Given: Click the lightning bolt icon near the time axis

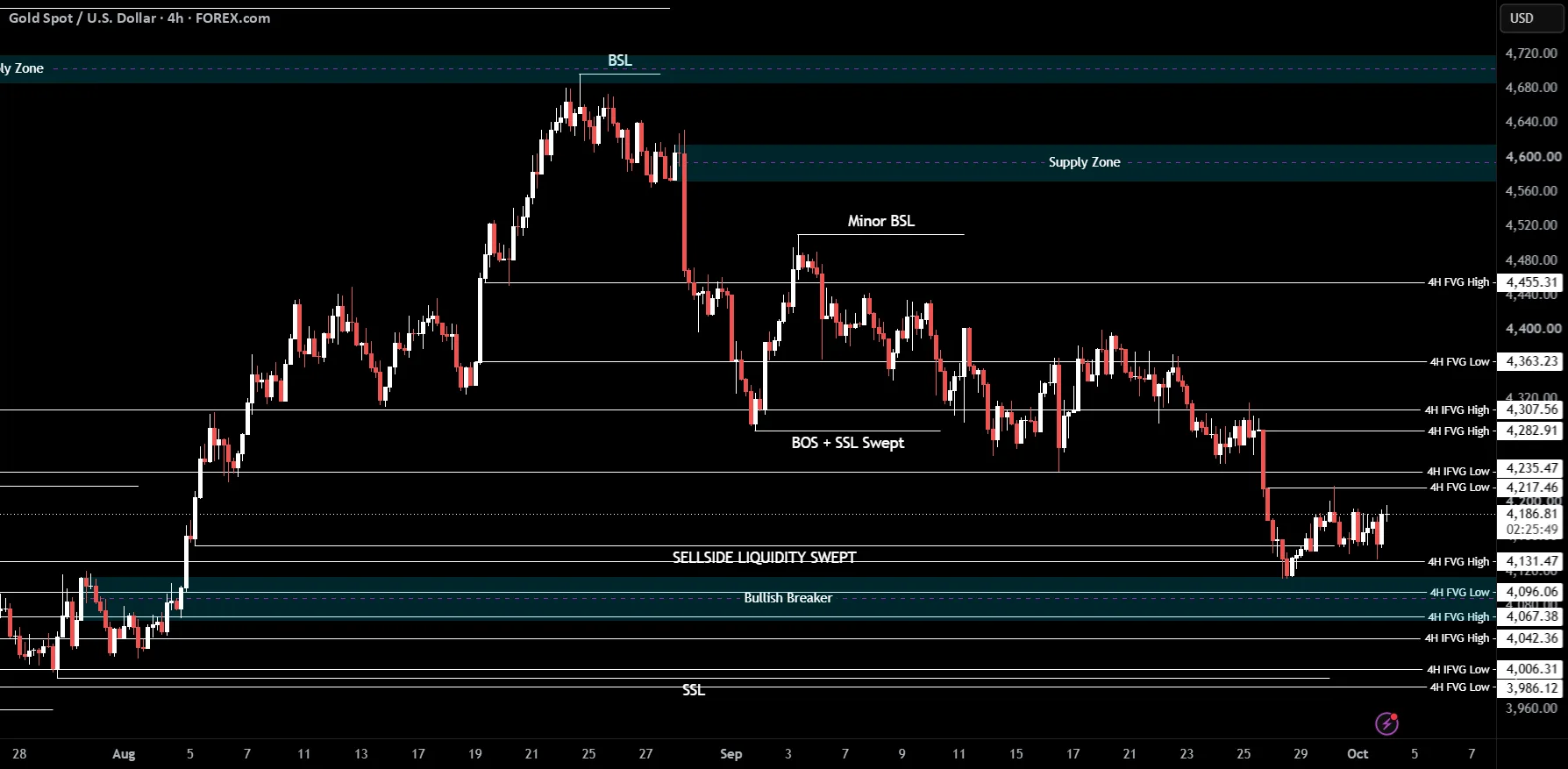Looking at the screenshot, I should [x=1386, y=723].
